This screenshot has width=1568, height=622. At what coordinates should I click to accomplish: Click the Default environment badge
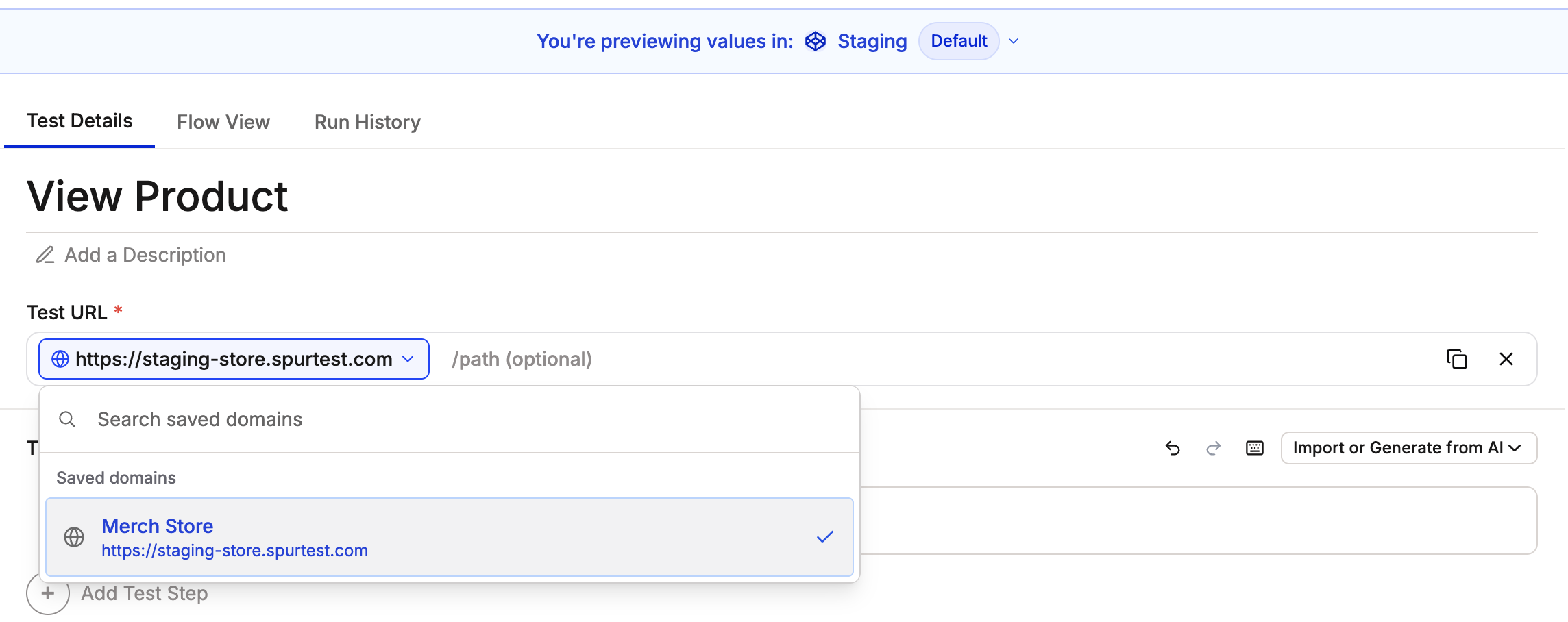[958, 41]
